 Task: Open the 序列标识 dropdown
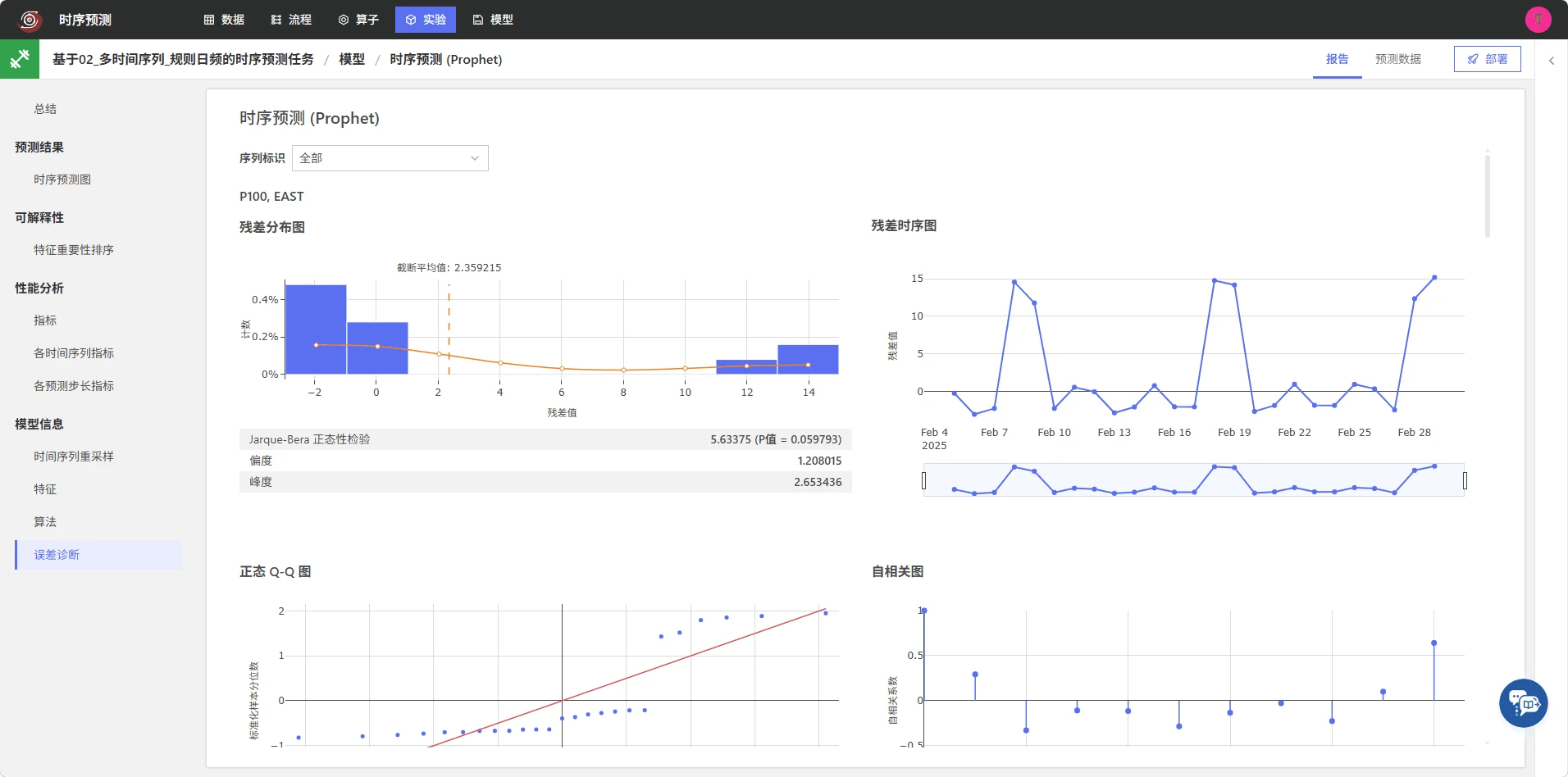pyautogui.click(x=390, y=158)
